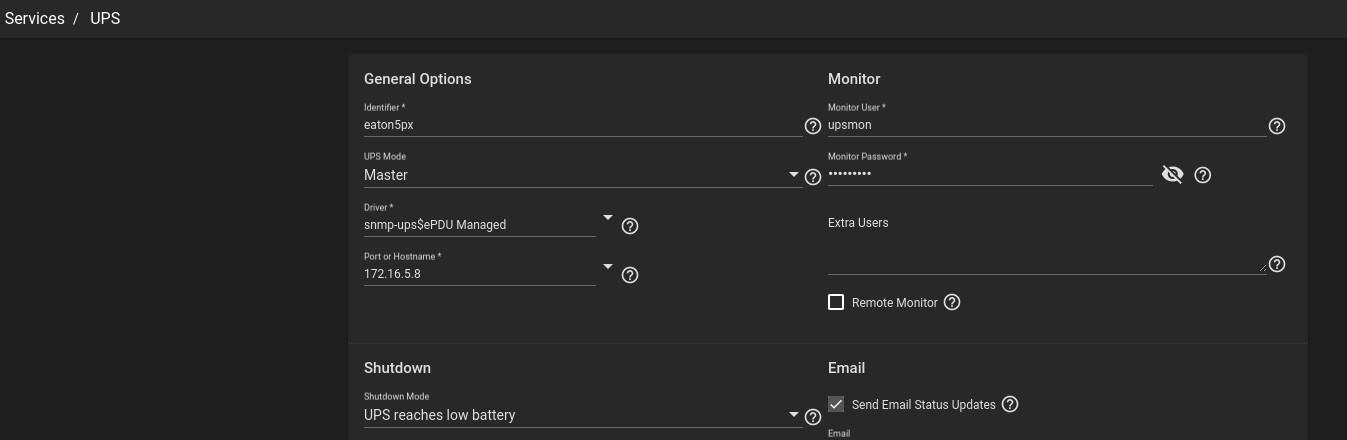Open help for the Identifier field
Viewport: 1347px width, 440px height.
click(813, 126)
